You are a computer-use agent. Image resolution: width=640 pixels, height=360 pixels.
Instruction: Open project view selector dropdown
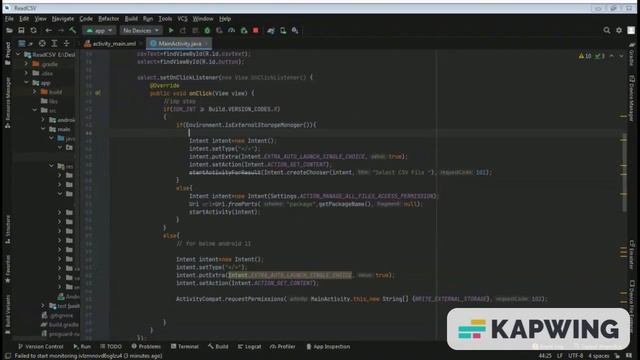pos(25,43)
